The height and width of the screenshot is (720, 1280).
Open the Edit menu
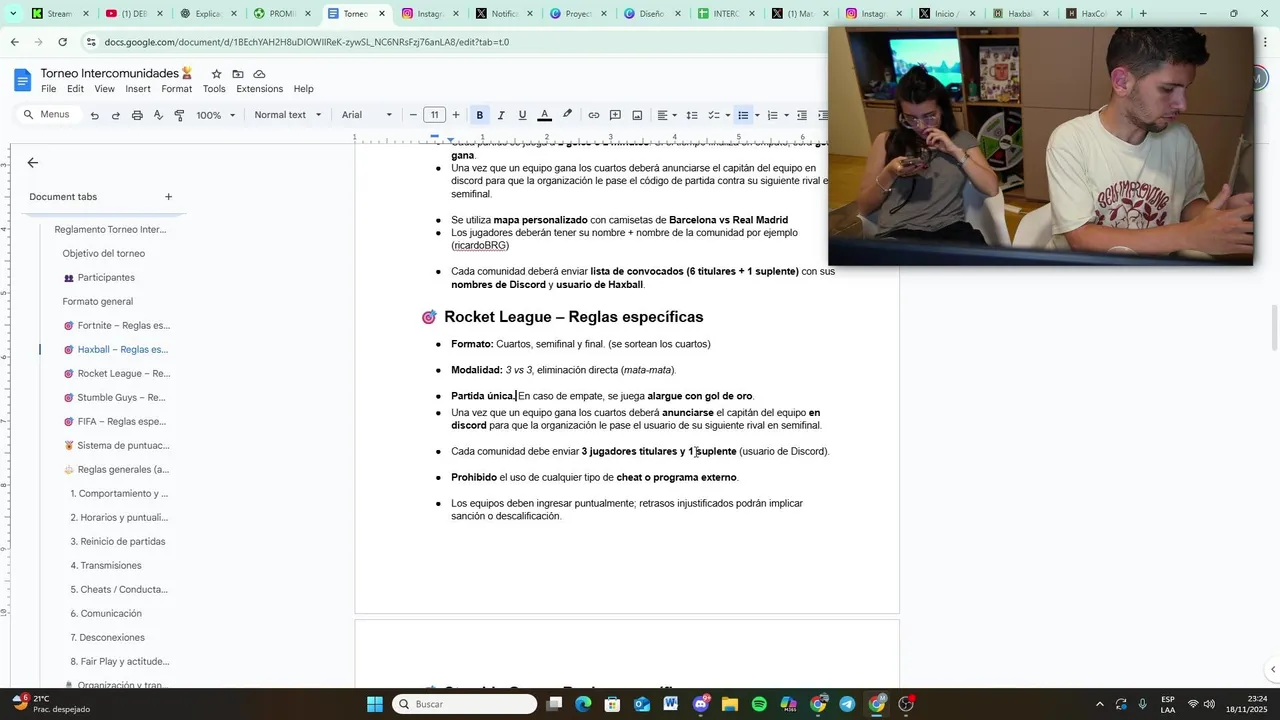click(x=75, y=89)
